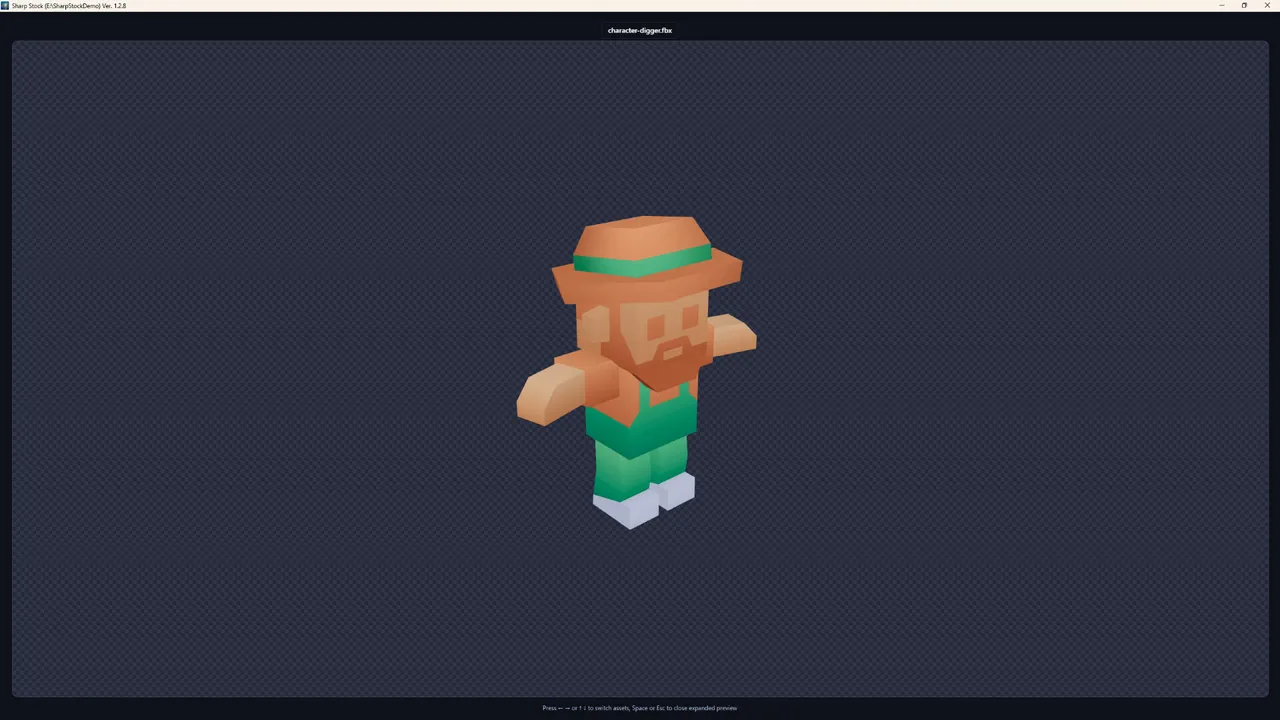Restore down the Sharp Stock window
1280x720 pixels.
pyautogui.click(x=1244, y=6)
